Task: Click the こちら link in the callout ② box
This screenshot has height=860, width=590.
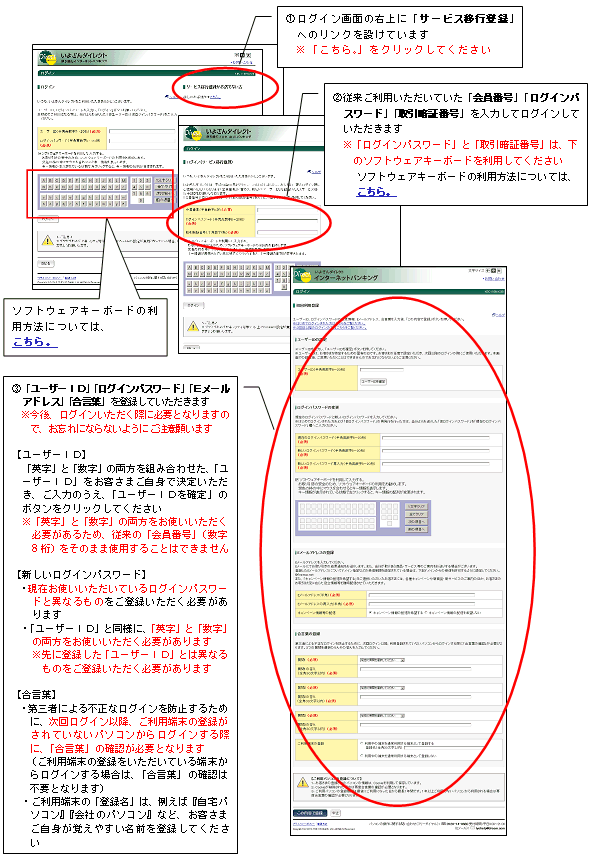Action: tap(376, 192)
